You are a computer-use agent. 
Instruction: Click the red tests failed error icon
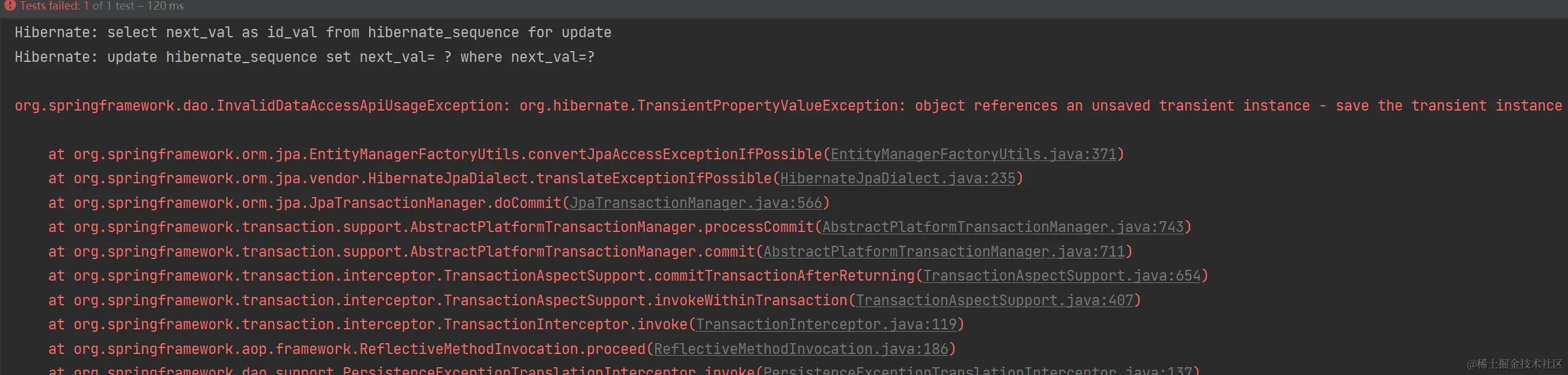coord(10,5)
